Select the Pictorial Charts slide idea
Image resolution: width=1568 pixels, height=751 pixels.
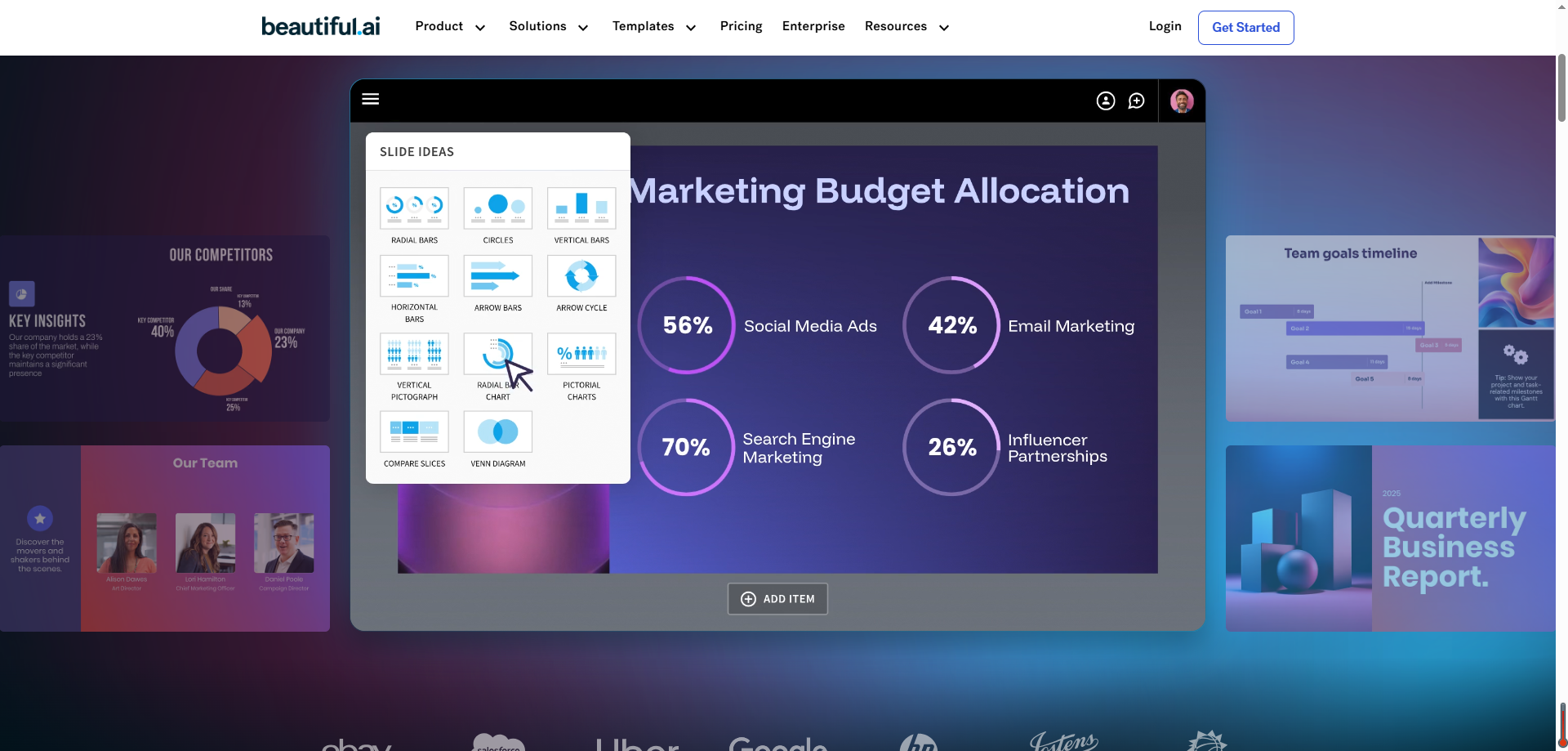[581, 354]
